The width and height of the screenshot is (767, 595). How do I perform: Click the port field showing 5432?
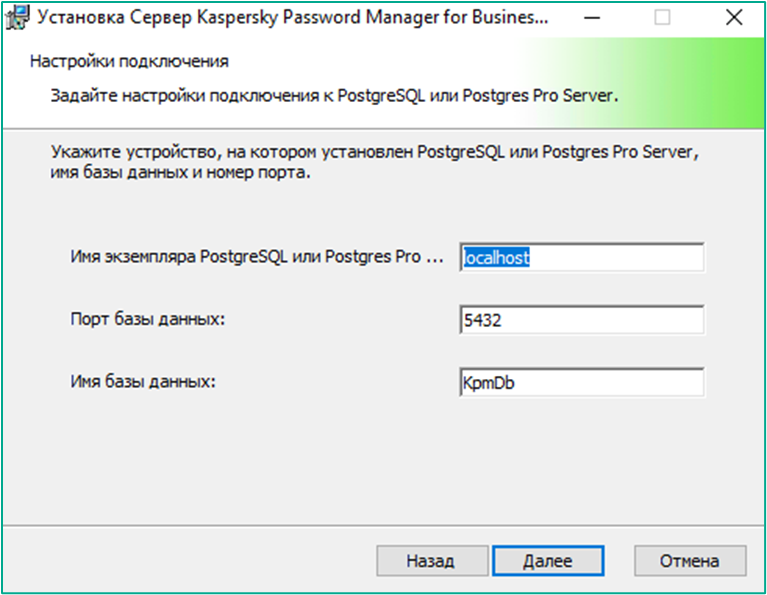[x=582, y=320]
